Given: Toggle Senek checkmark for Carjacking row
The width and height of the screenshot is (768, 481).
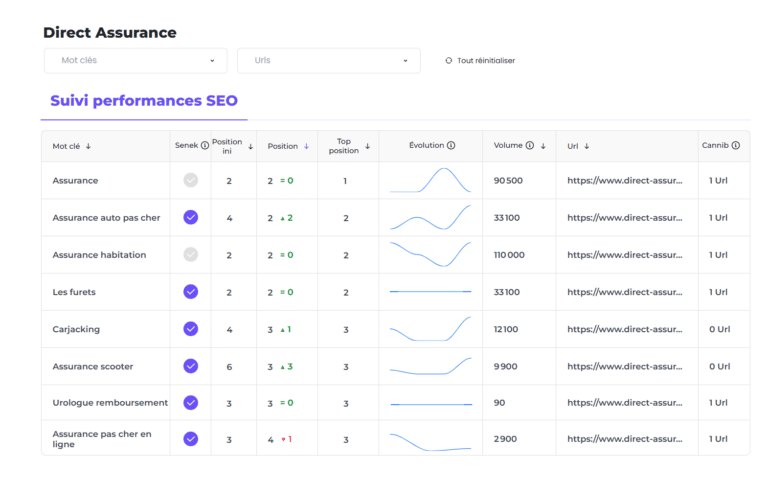Looking at the screenshot, I should pyautogui.click(x=190, y=329).
